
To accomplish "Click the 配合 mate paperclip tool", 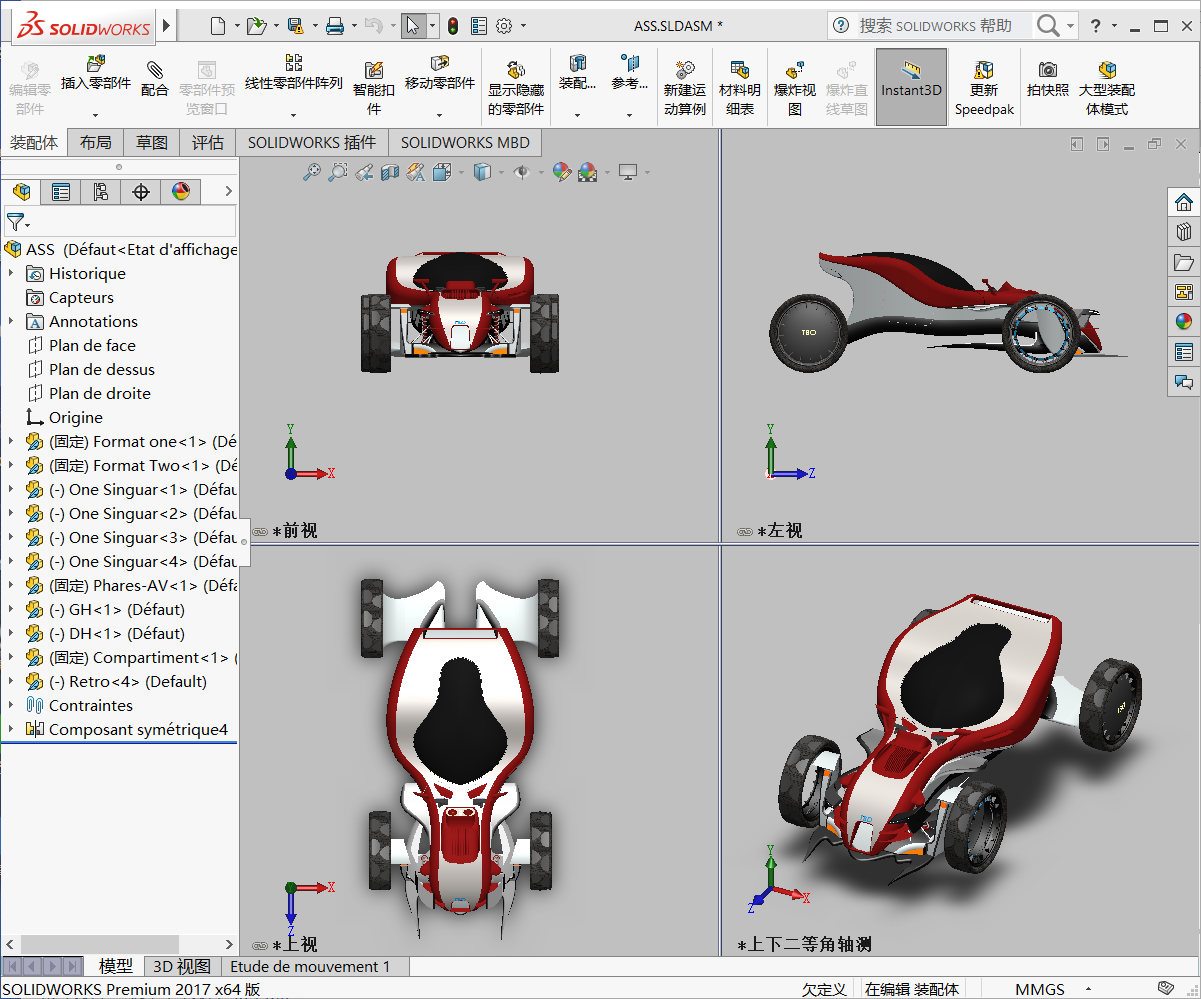I will [x=155, y=78].
